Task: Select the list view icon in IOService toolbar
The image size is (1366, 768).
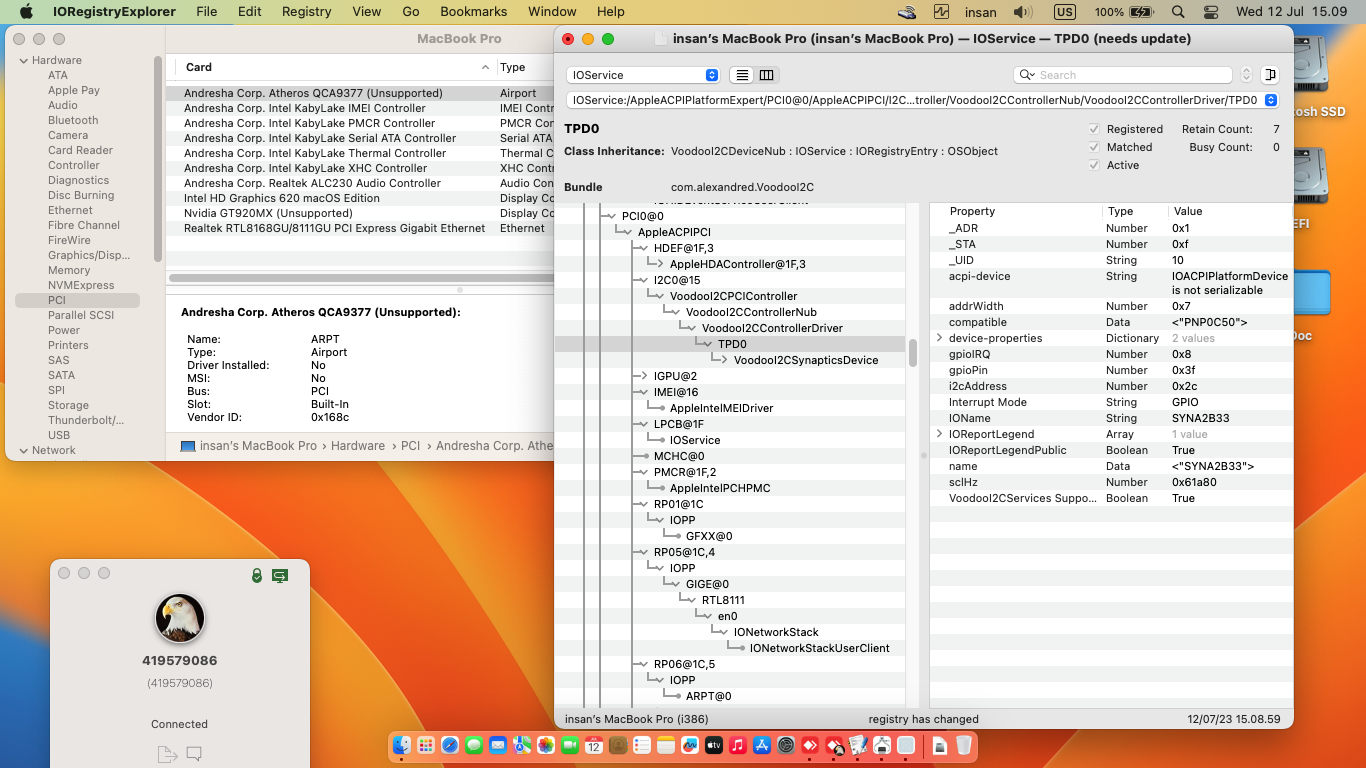Action: (x=741, y=75)
